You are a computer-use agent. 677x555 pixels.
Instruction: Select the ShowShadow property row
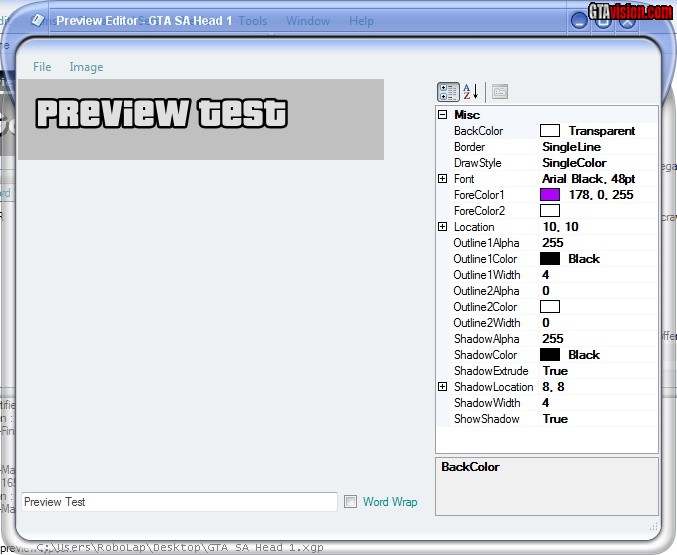pos(486,419)
